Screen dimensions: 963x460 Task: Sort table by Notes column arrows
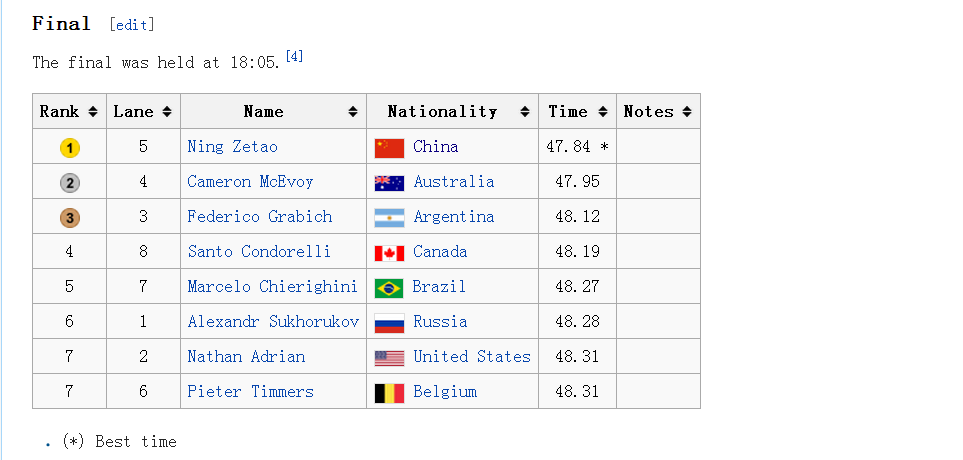click(687, 112)
